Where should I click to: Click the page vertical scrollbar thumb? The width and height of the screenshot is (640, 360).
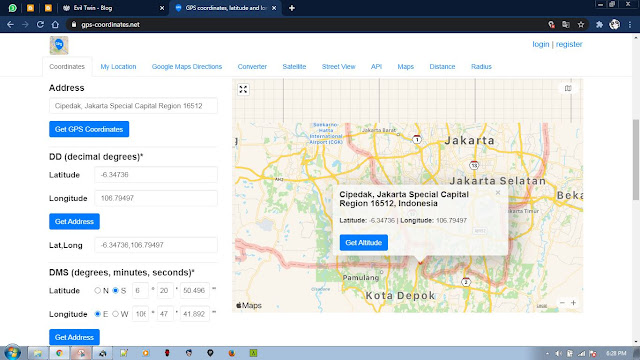636,160
